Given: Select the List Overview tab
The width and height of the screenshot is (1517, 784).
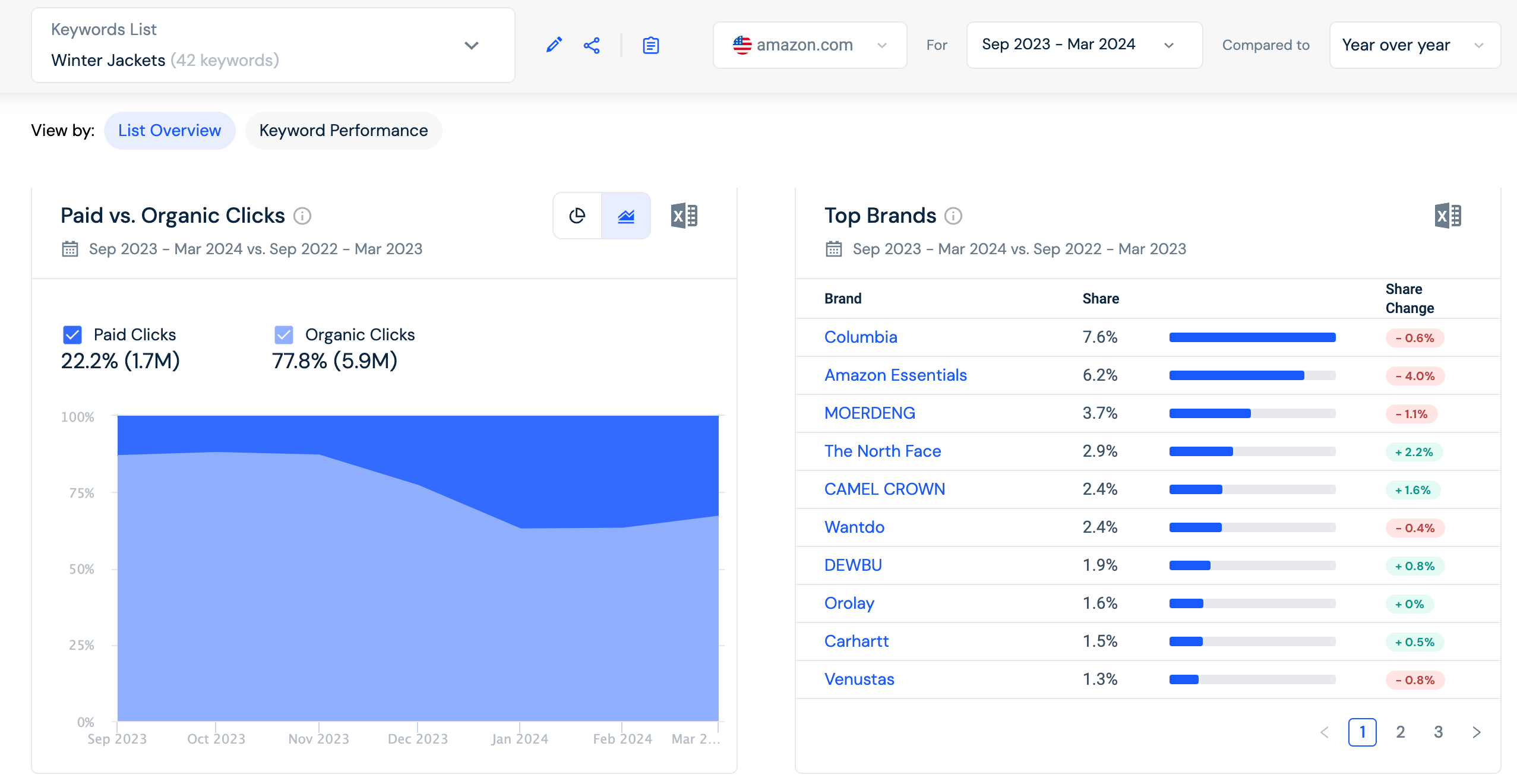Looking at the screenshot, I should [x=170, y=131].
